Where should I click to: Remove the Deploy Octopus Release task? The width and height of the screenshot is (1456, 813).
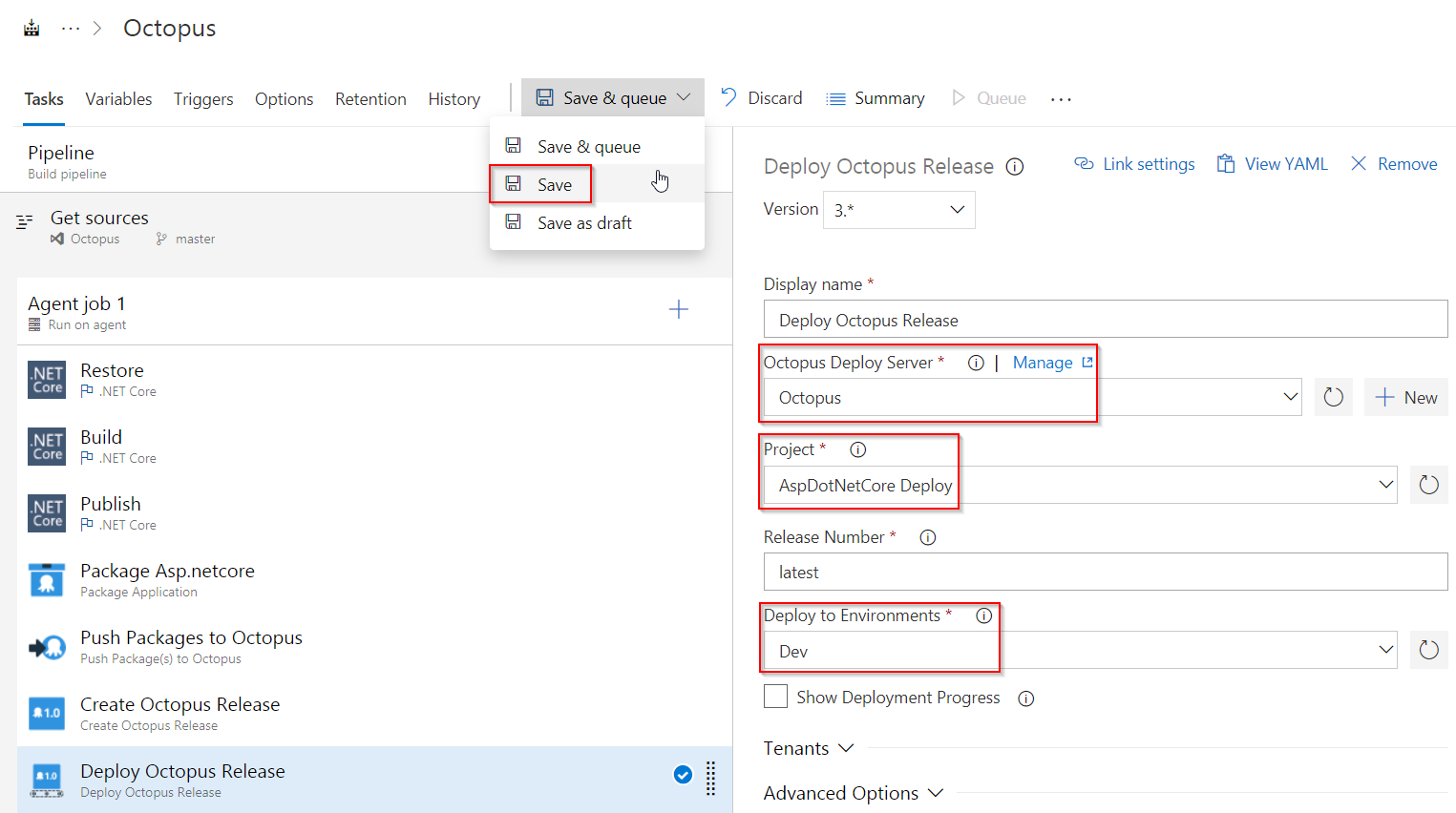click(1394, 164)
